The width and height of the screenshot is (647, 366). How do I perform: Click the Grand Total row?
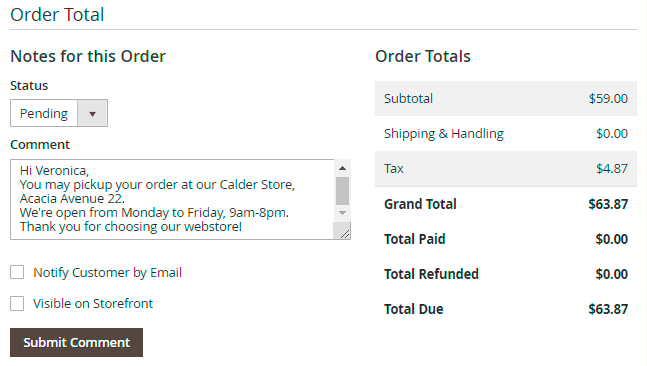506,204
